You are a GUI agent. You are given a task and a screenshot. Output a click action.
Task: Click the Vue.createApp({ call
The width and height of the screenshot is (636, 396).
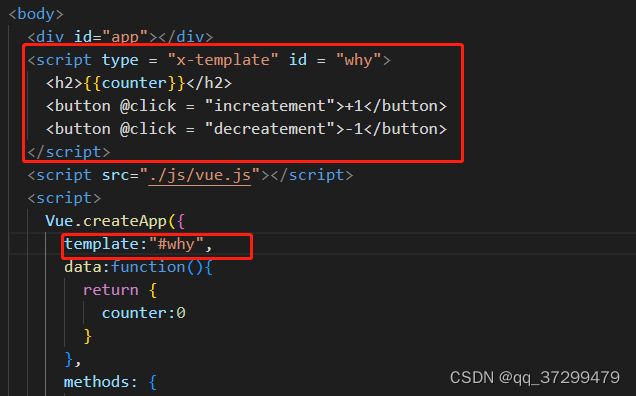tap(115, 221)
